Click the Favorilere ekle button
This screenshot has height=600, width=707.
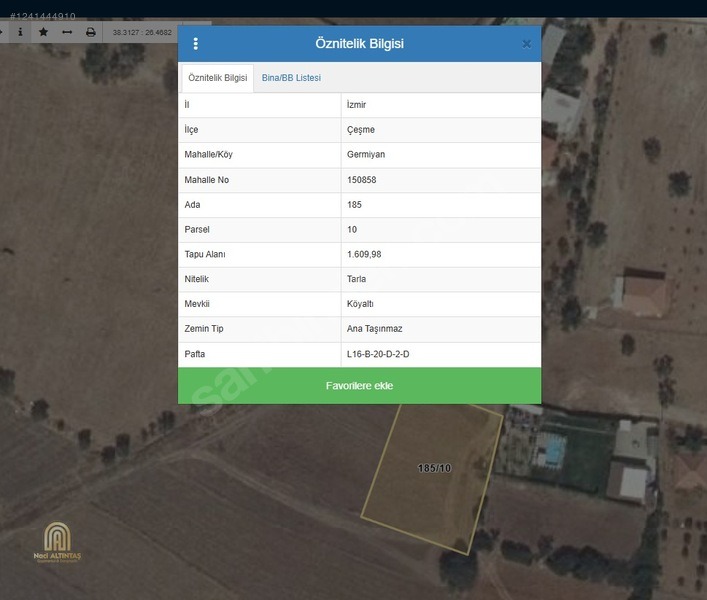tap(359, 385)
